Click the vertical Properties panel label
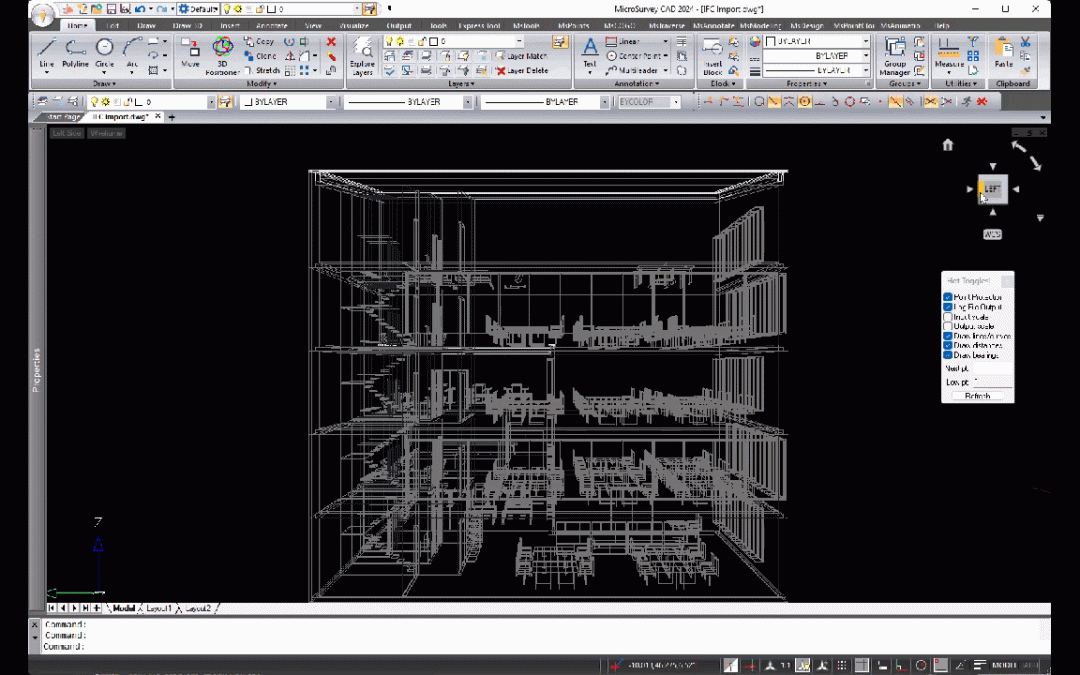 pos(36,370)
